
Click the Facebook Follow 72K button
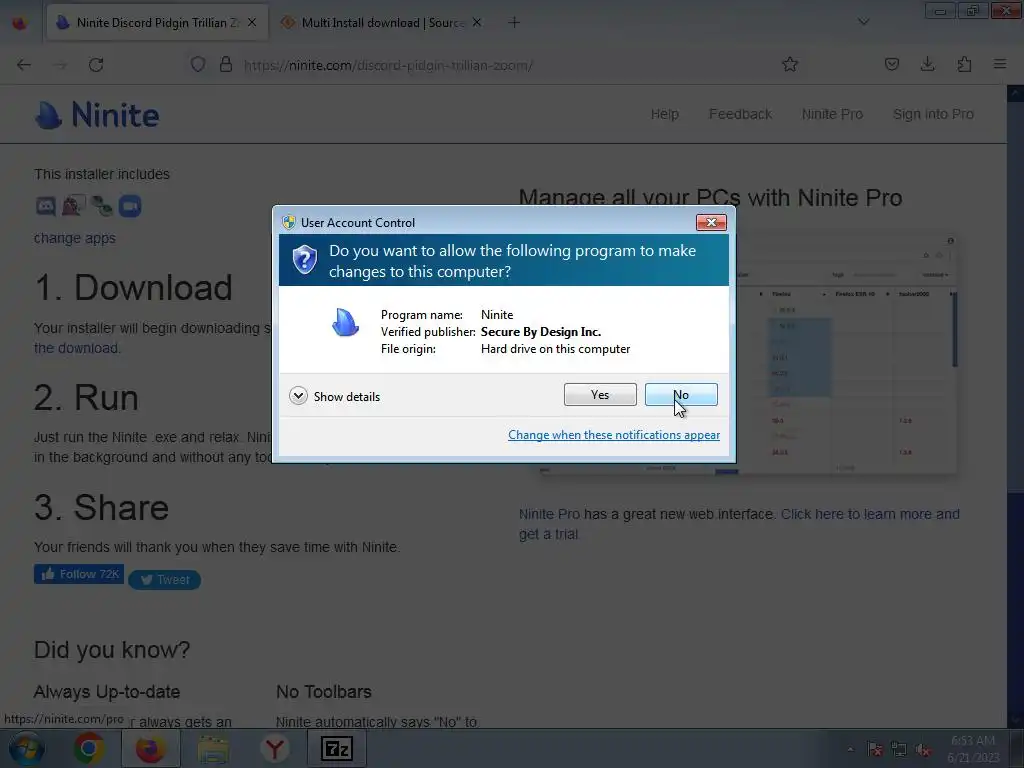(x=79, y=574)
